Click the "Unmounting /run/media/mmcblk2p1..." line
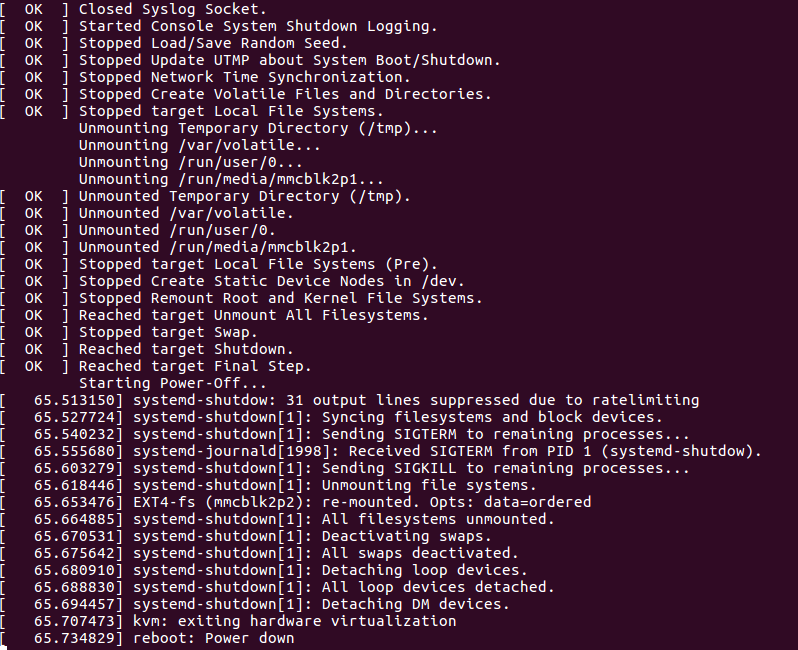 coord(231,179)
